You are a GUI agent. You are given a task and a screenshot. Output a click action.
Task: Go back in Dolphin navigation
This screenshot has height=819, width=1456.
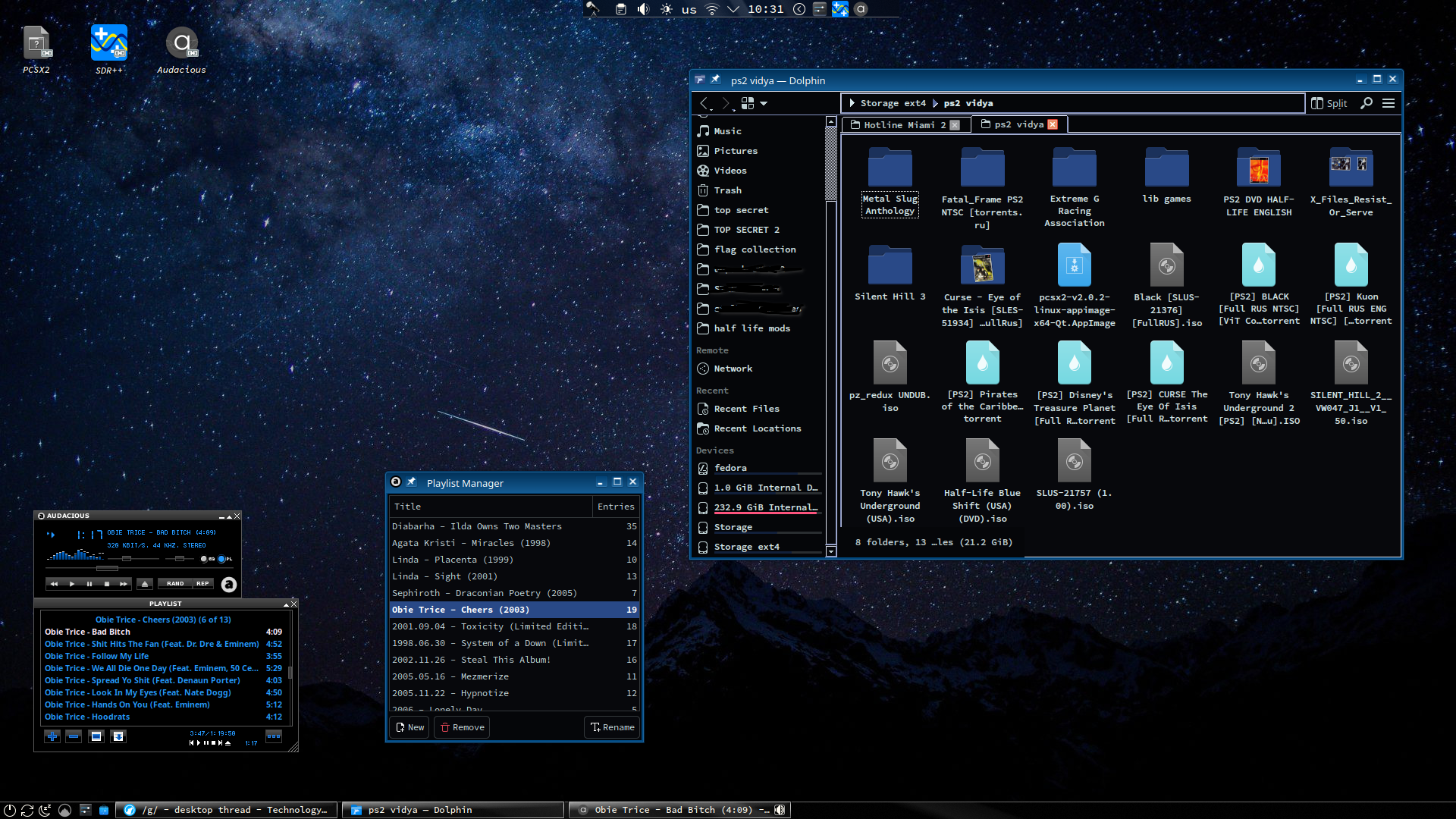tap(704, 103)
